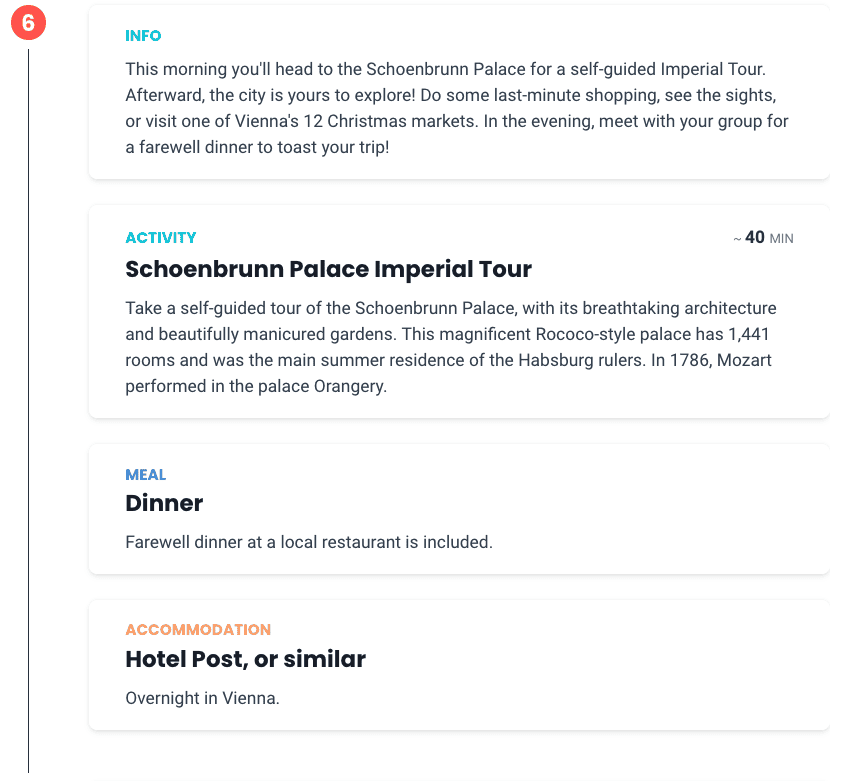The width and height of the screenshot is (847, 781).
Task: Click the ~40 MIN duration indicator
Action: coord(763,238)
